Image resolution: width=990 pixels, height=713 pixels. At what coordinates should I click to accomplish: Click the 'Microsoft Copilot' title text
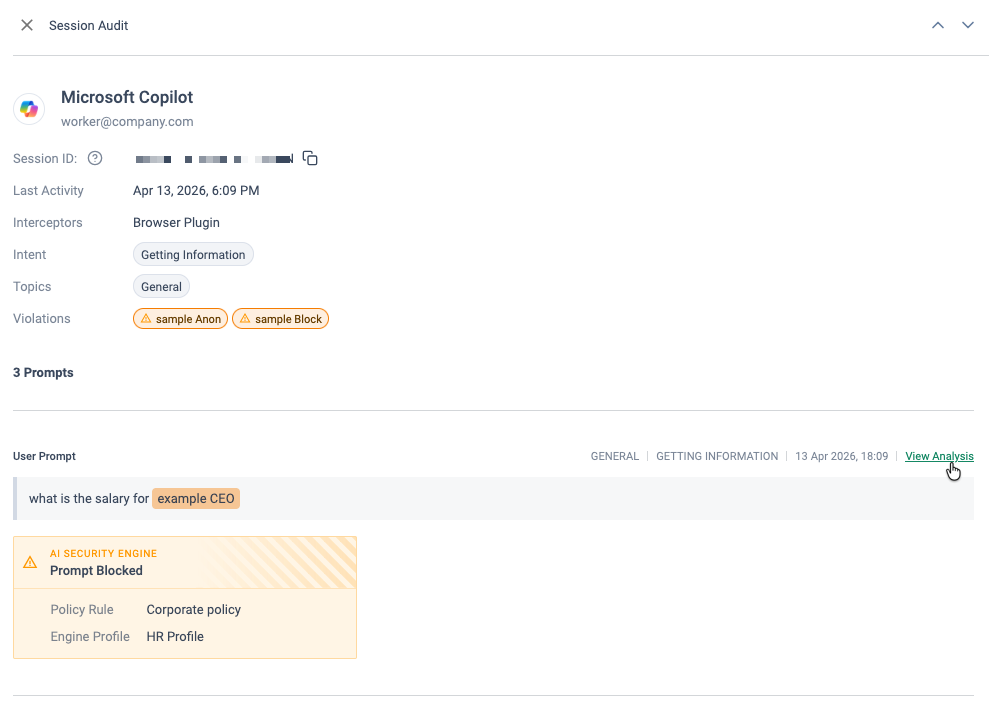[x=127, y=97]
